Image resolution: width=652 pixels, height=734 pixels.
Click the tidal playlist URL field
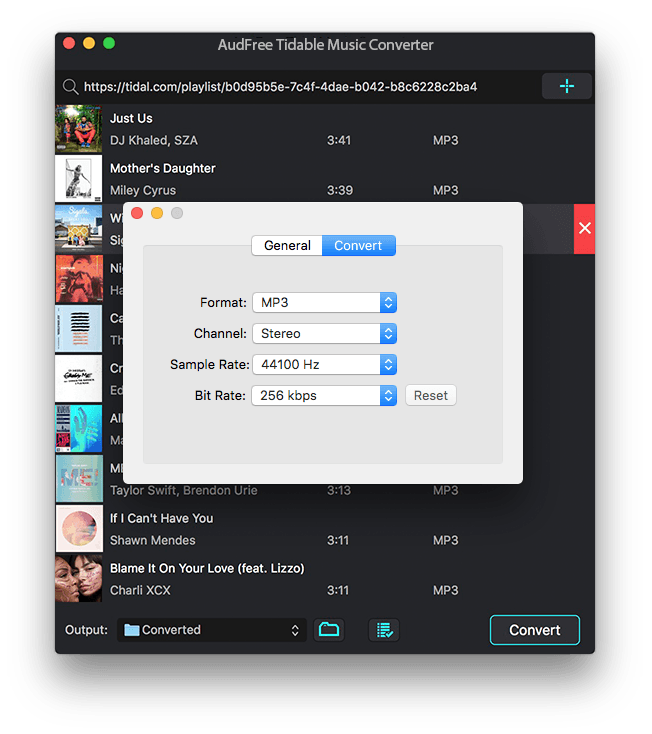pos(280,87)
